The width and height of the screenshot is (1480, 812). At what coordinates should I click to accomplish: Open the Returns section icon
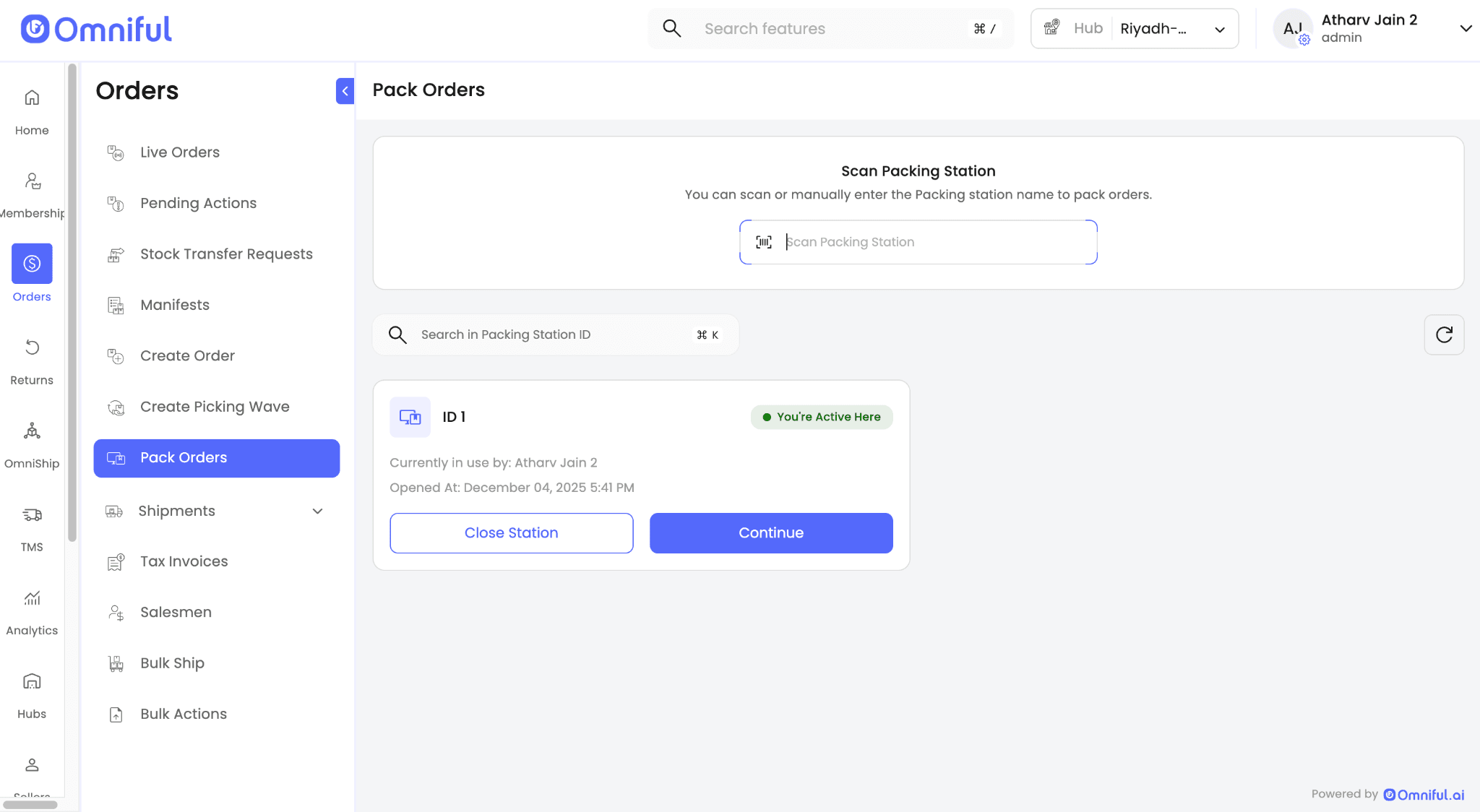[x=32, y=347]
